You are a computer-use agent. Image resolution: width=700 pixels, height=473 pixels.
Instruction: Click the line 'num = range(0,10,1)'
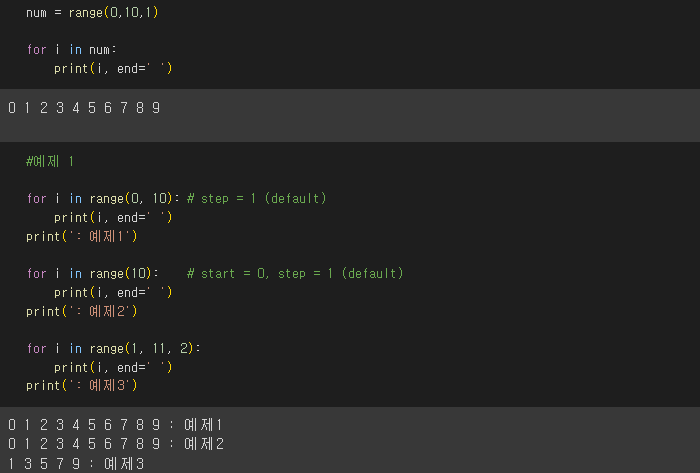[x=92, y=12]
